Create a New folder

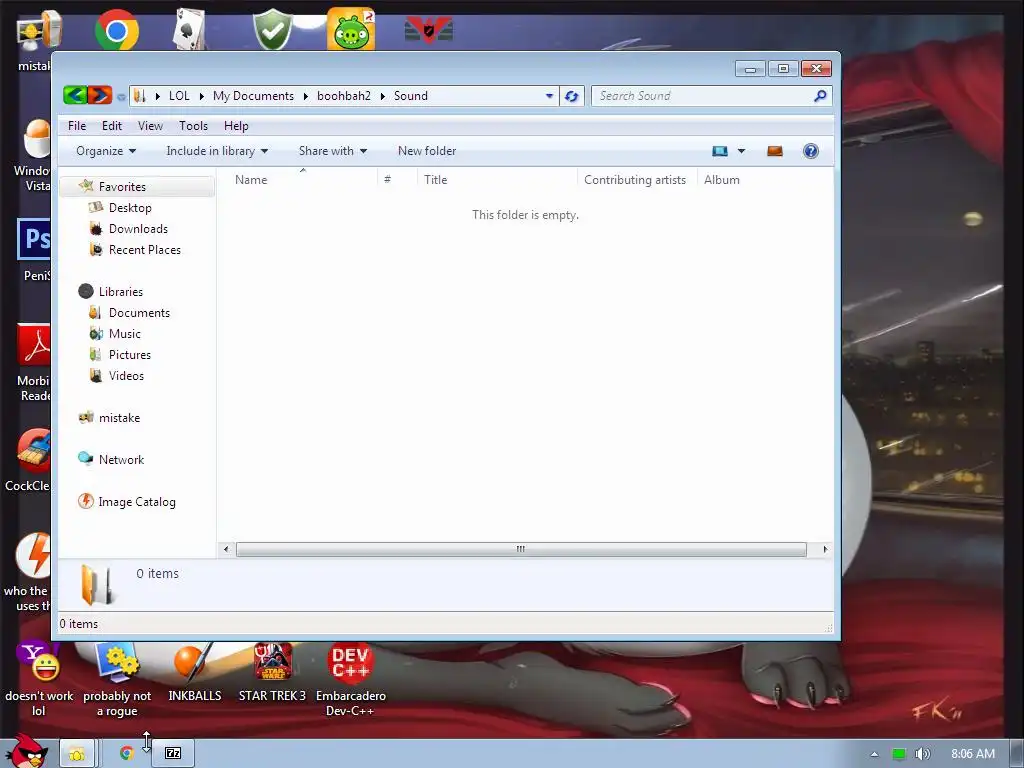(x=427, y=151)
